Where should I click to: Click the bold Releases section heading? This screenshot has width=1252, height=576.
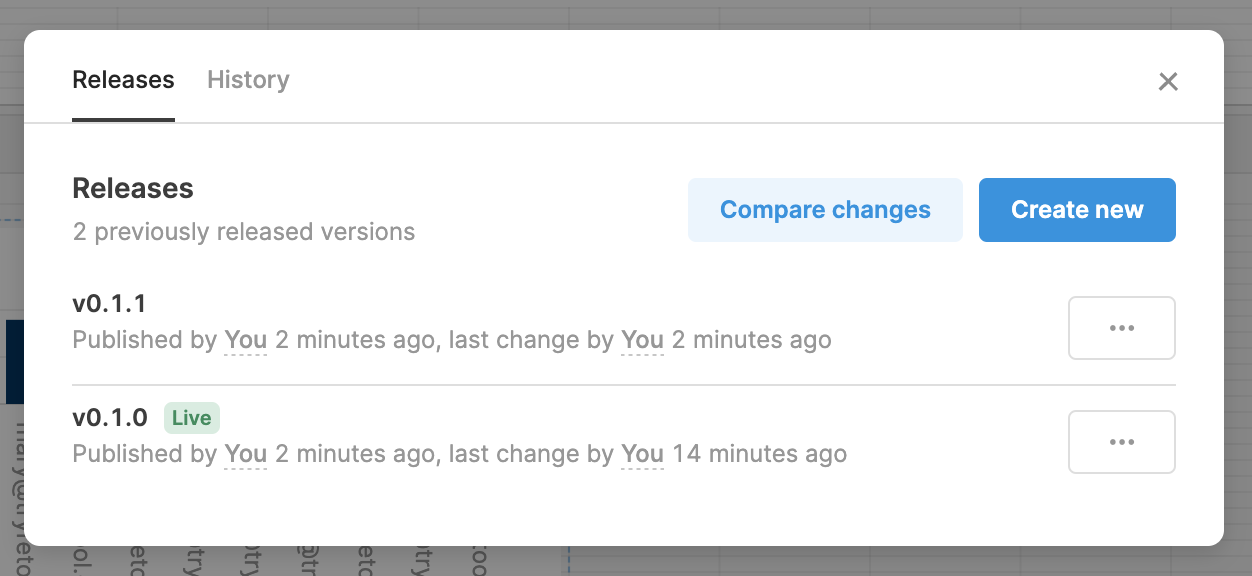coord(133,188)
